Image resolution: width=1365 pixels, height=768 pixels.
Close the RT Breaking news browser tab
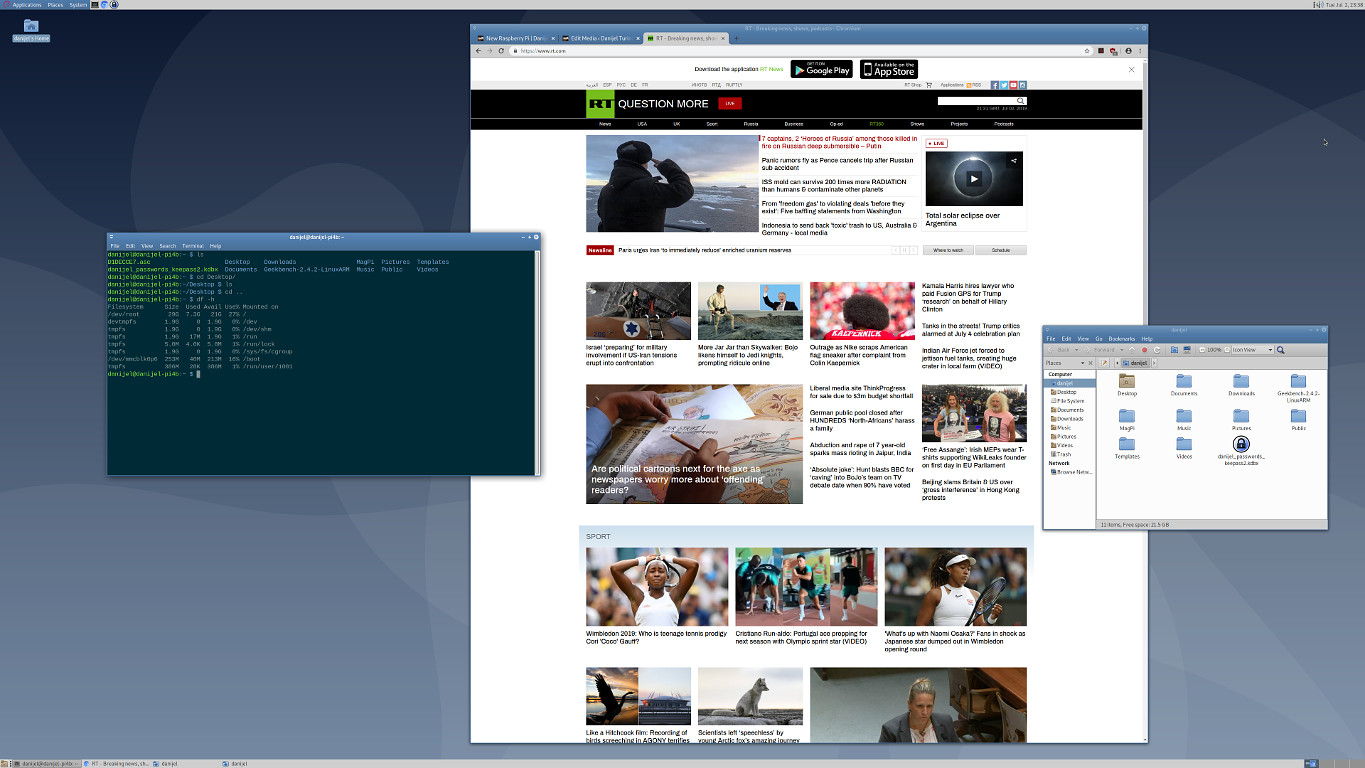tap(723, 38)
